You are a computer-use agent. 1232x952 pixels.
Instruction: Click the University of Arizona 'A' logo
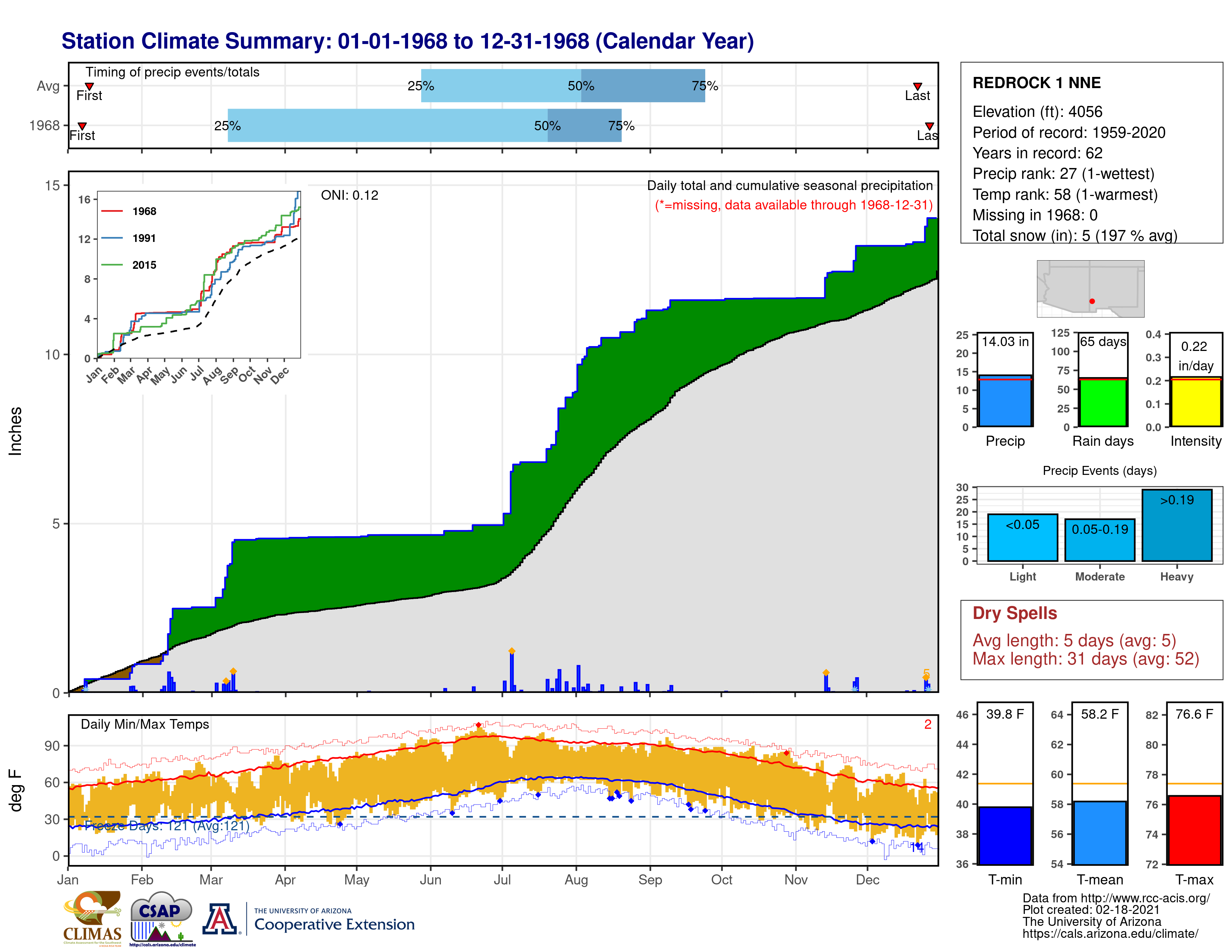(220, 919)
